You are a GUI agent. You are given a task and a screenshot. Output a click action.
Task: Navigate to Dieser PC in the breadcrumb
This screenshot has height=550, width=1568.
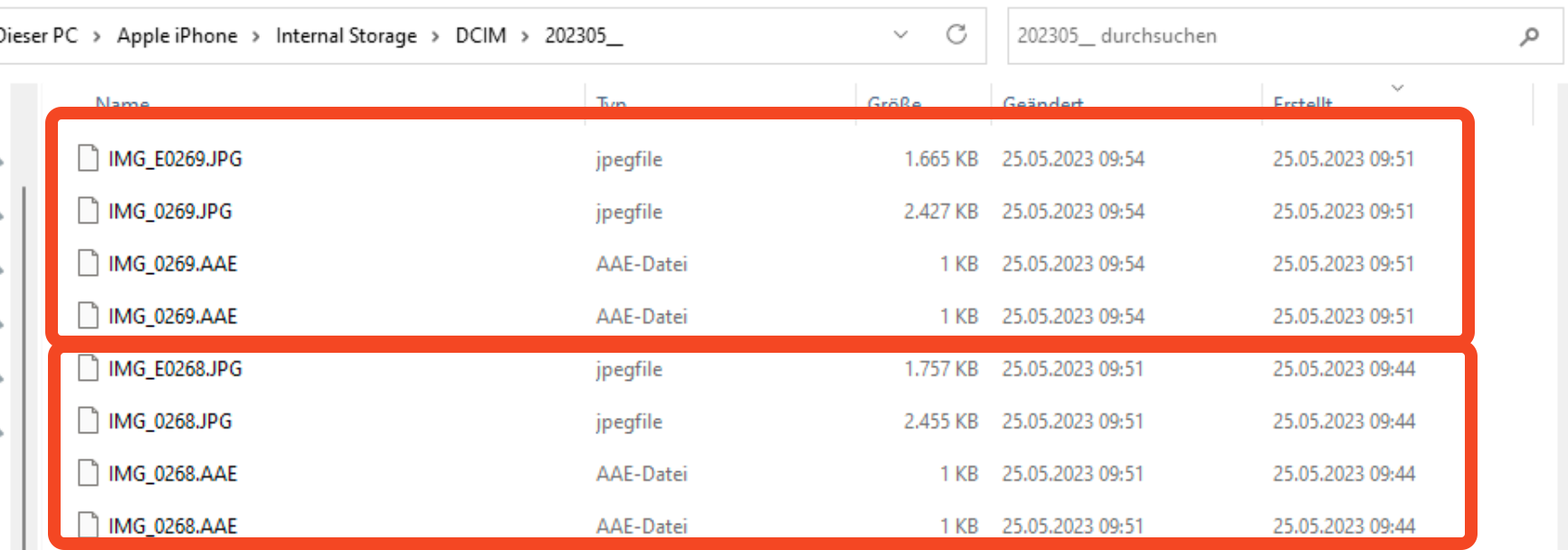click(38, 36)
